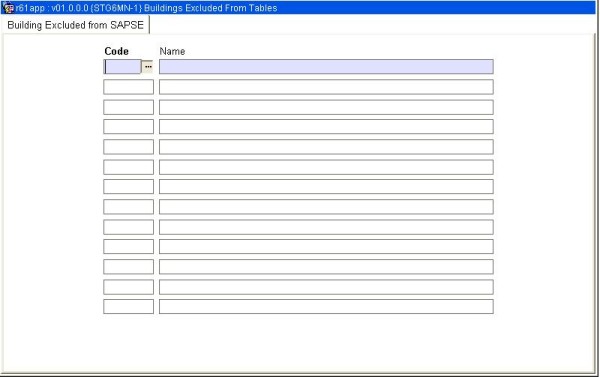600x377 pixels.
Task: Click the application icon in title bar
Action: coord(8,8)
